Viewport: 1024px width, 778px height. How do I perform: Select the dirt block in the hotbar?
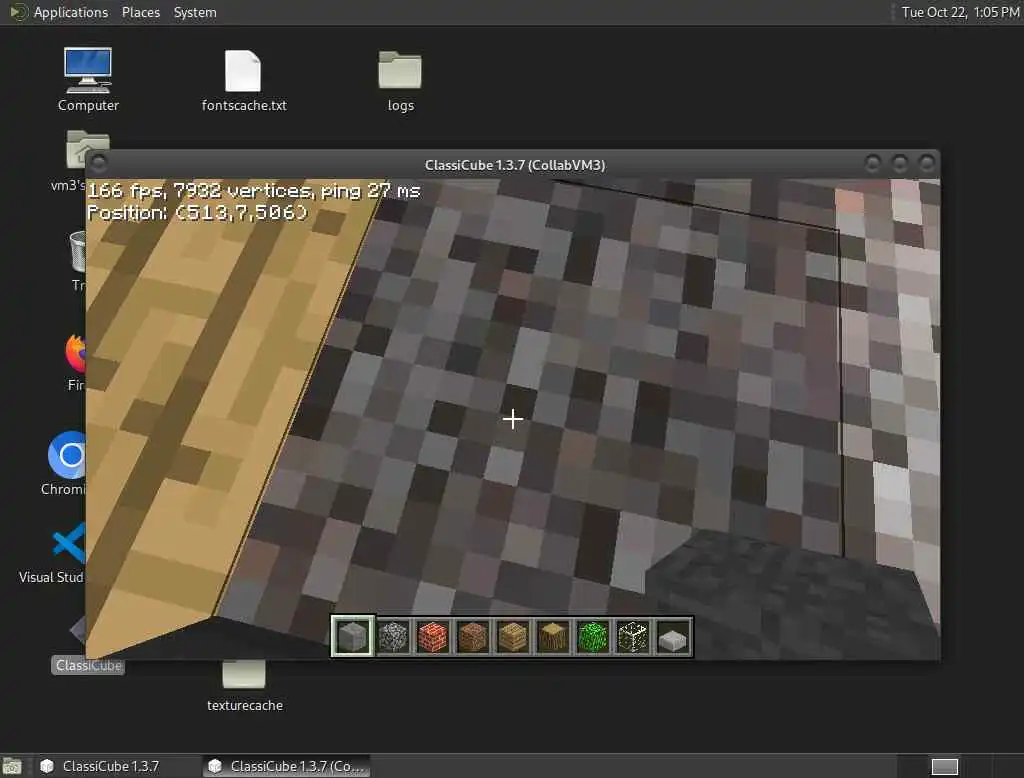(x=473, y=636)
